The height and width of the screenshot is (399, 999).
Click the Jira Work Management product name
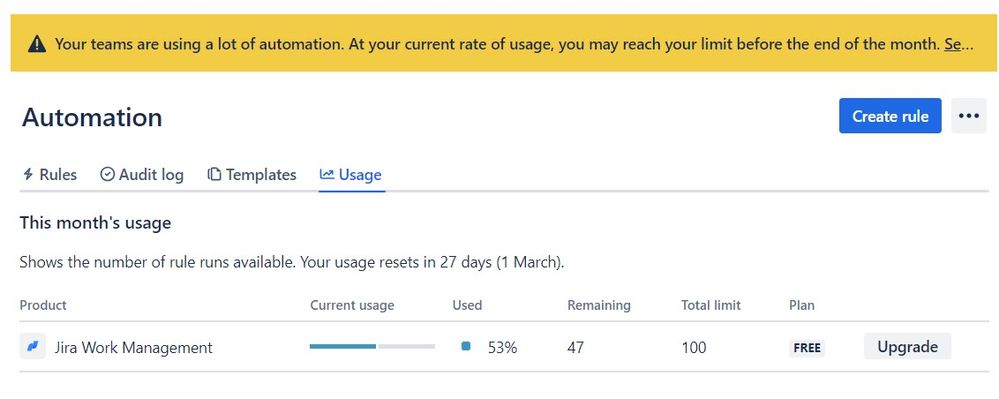133,347
